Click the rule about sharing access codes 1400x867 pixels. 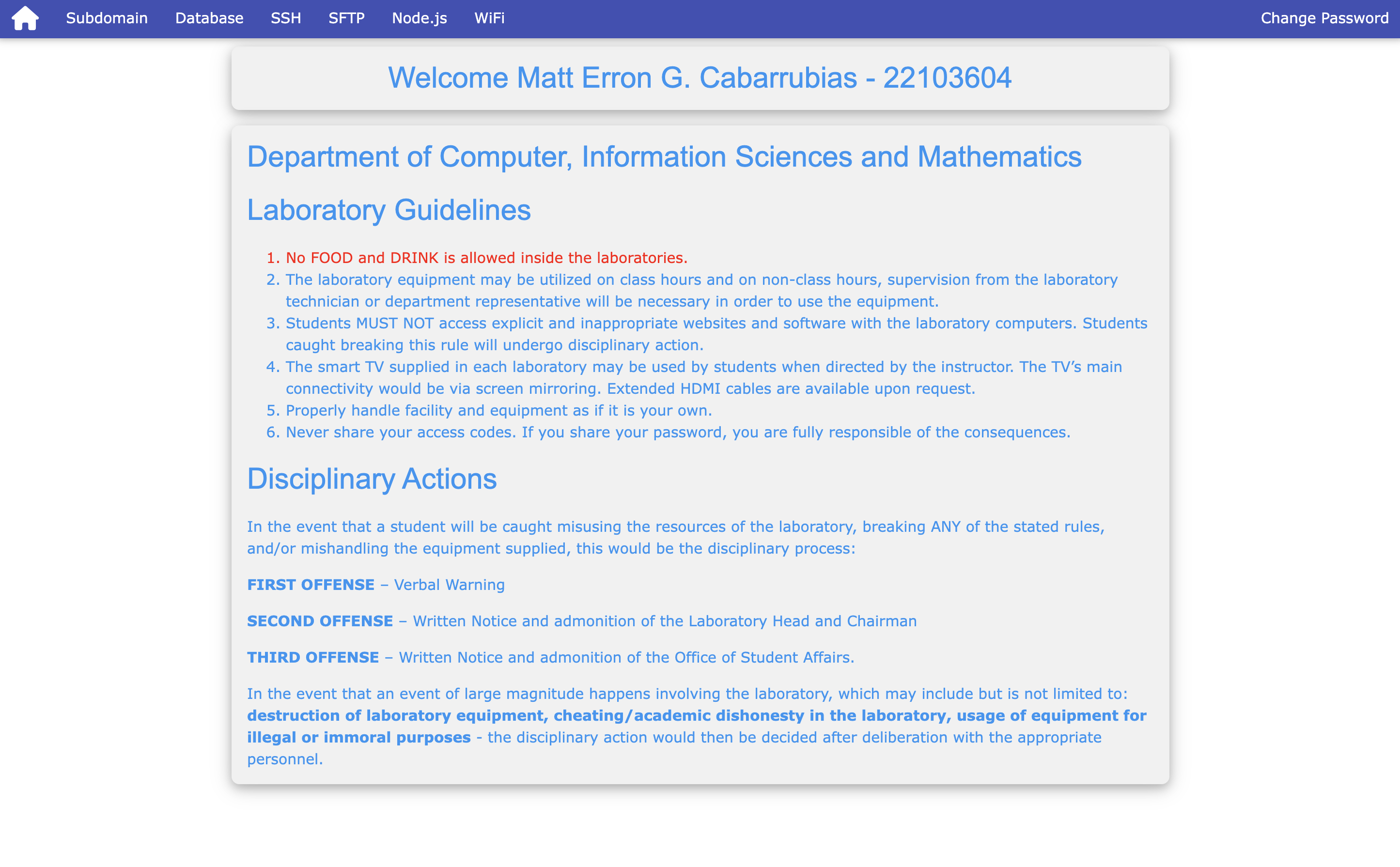677,431
